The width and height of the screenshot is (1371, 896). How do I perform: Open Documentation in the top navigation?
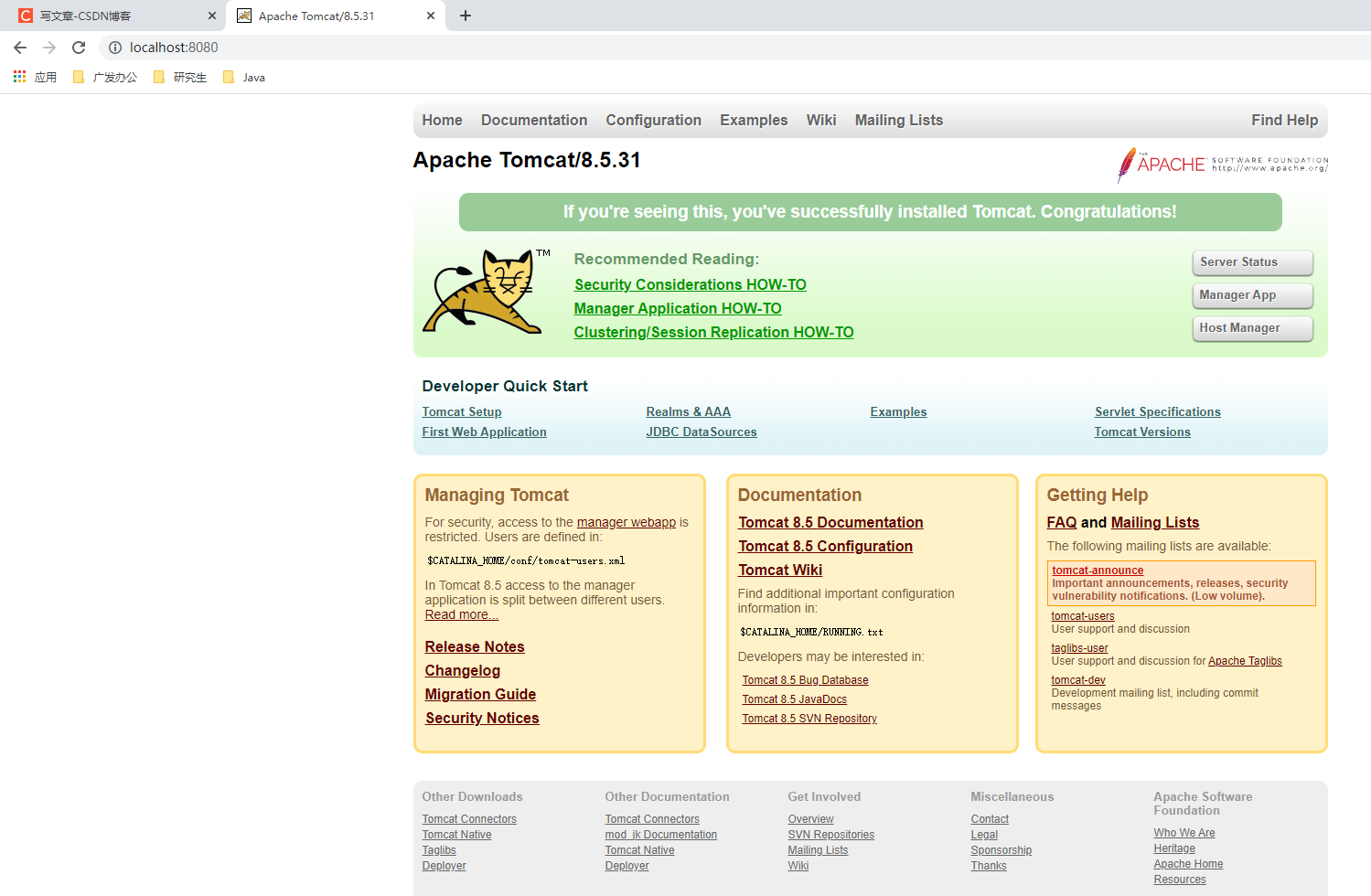click(534, 121)
